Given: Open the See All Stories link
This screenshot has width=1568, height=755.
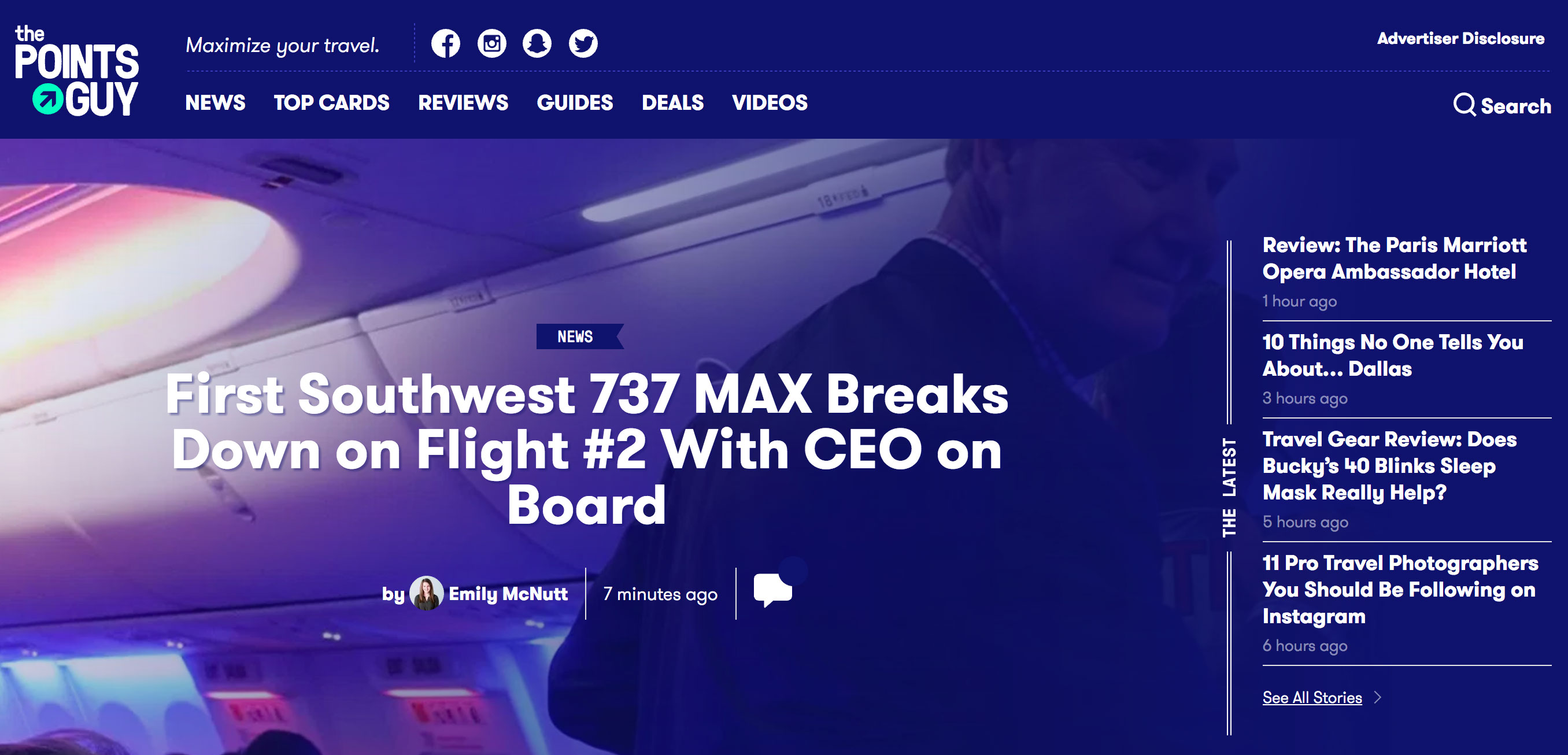Looking at the screenshot, I should pyautogui.click(x=1312, y=697).
